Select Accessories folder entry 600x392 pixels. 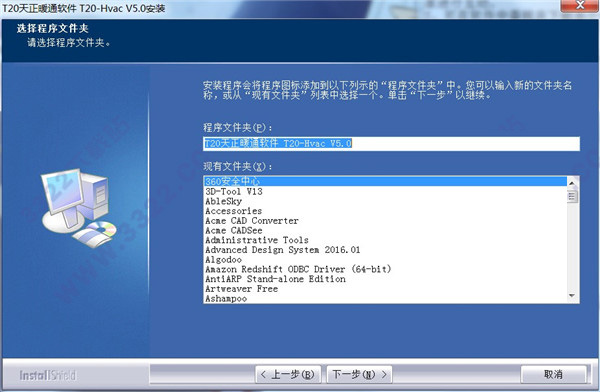click(x=385, y=211)
